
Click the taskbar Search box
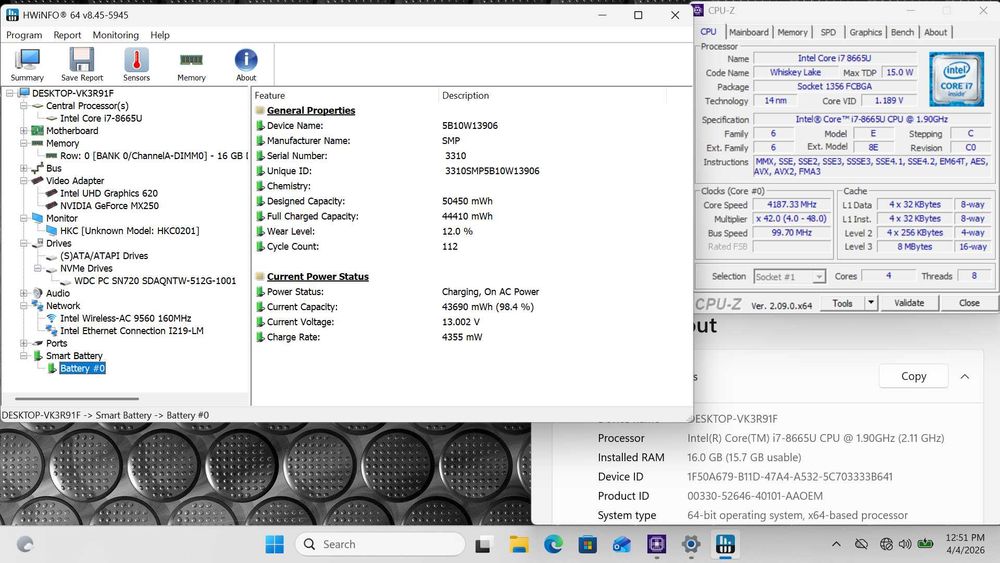tap(380, 544)
